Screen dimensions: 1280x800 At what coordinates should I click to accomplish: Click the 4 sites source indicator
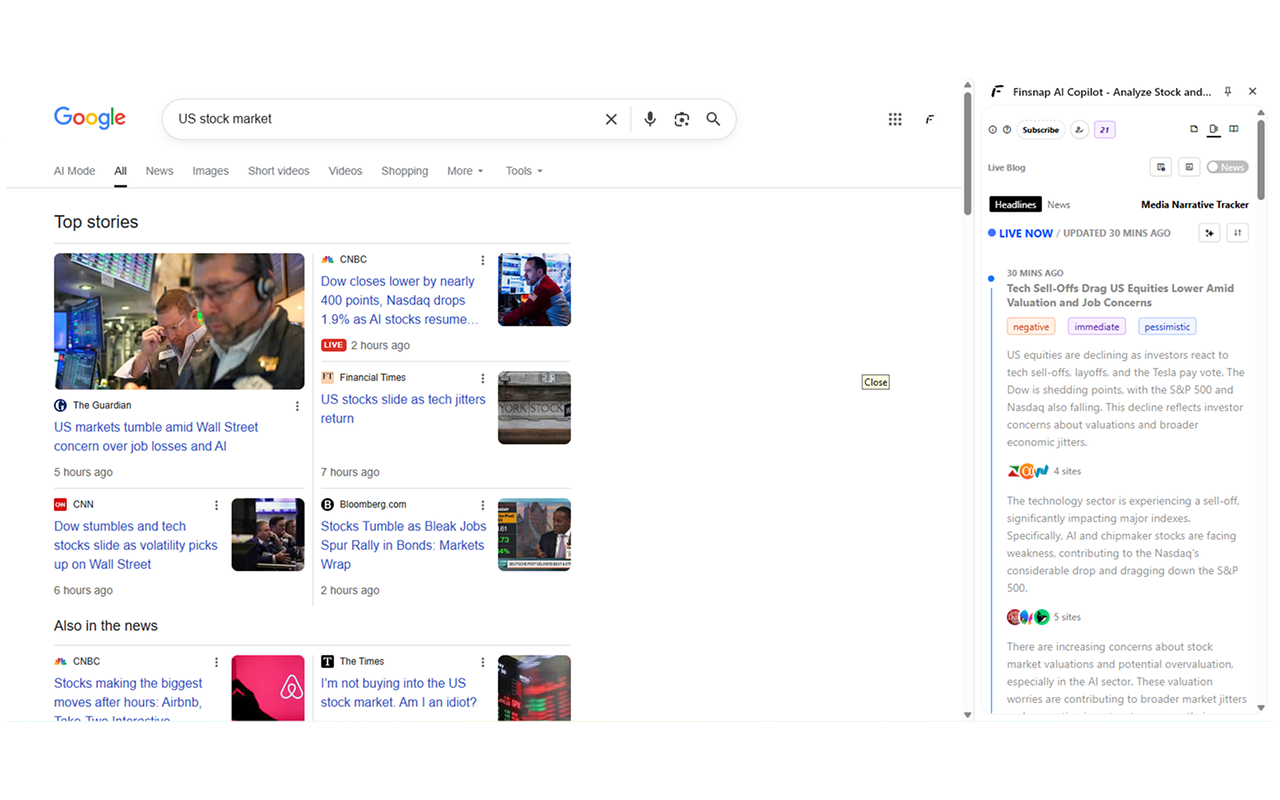click(1044, 471)
